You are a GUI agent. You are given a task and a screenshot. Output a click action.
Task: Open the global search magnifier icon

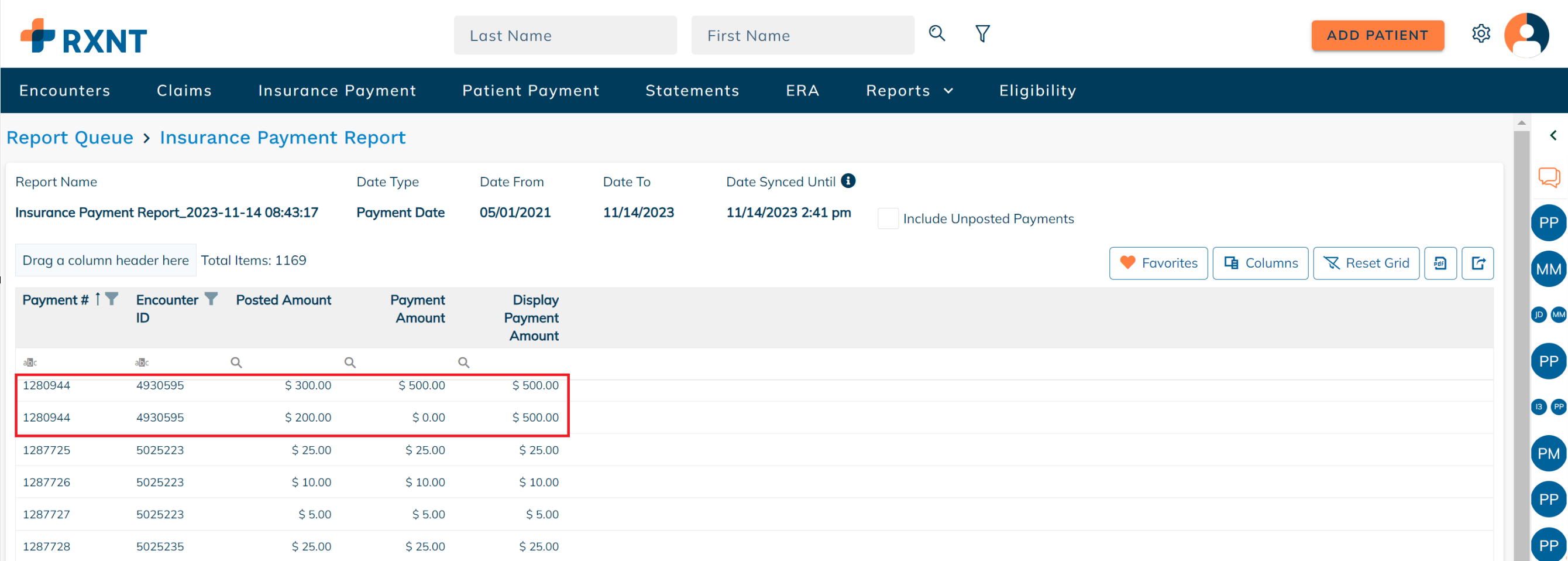click(x=937, y=34)
